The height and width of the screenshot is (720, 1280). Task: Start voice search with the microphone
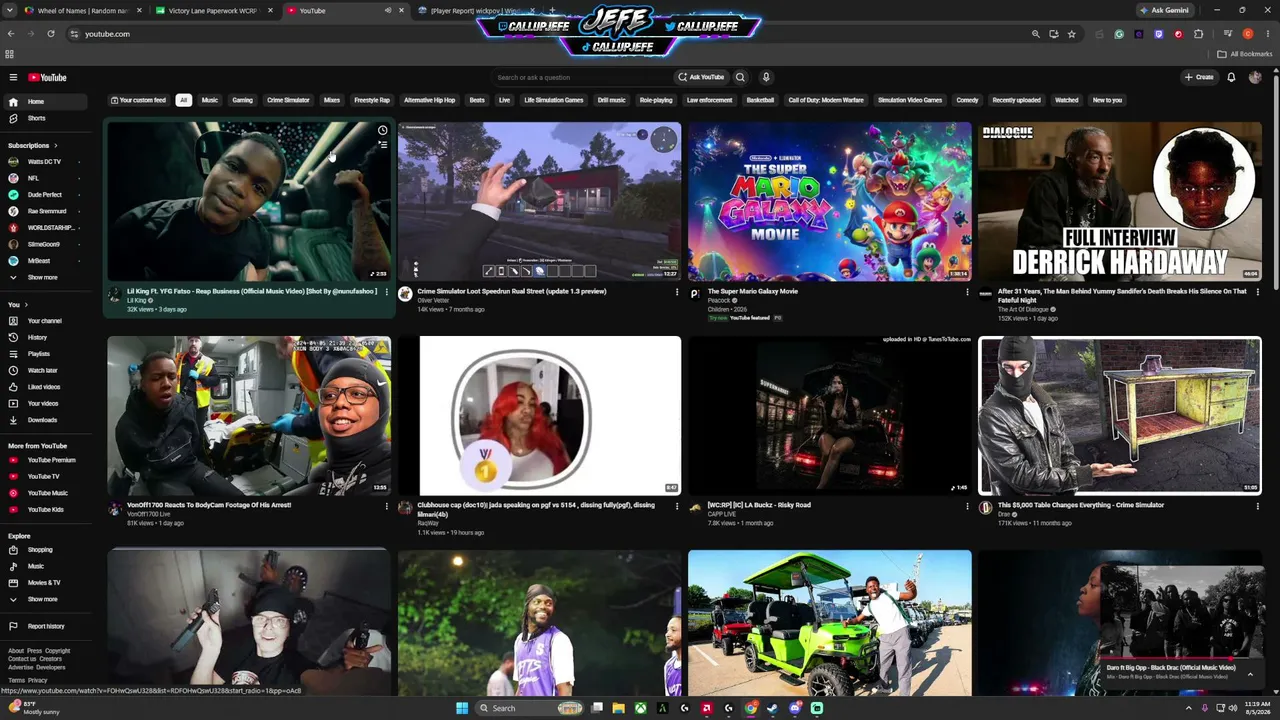tap(766, 77)
